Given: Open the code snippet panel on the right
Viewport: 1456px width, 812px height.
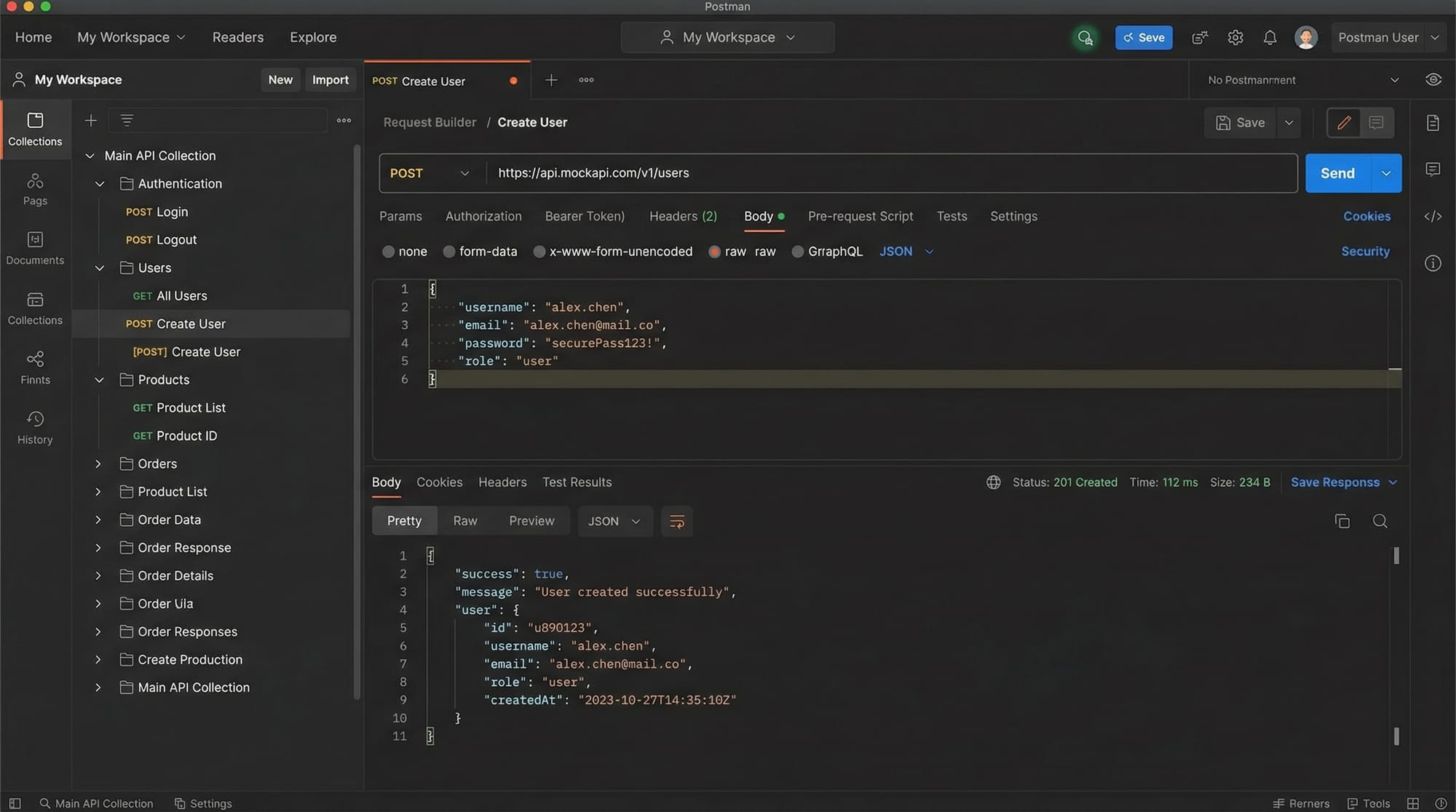Looking at the screenshot, I should pos(1433,216).
